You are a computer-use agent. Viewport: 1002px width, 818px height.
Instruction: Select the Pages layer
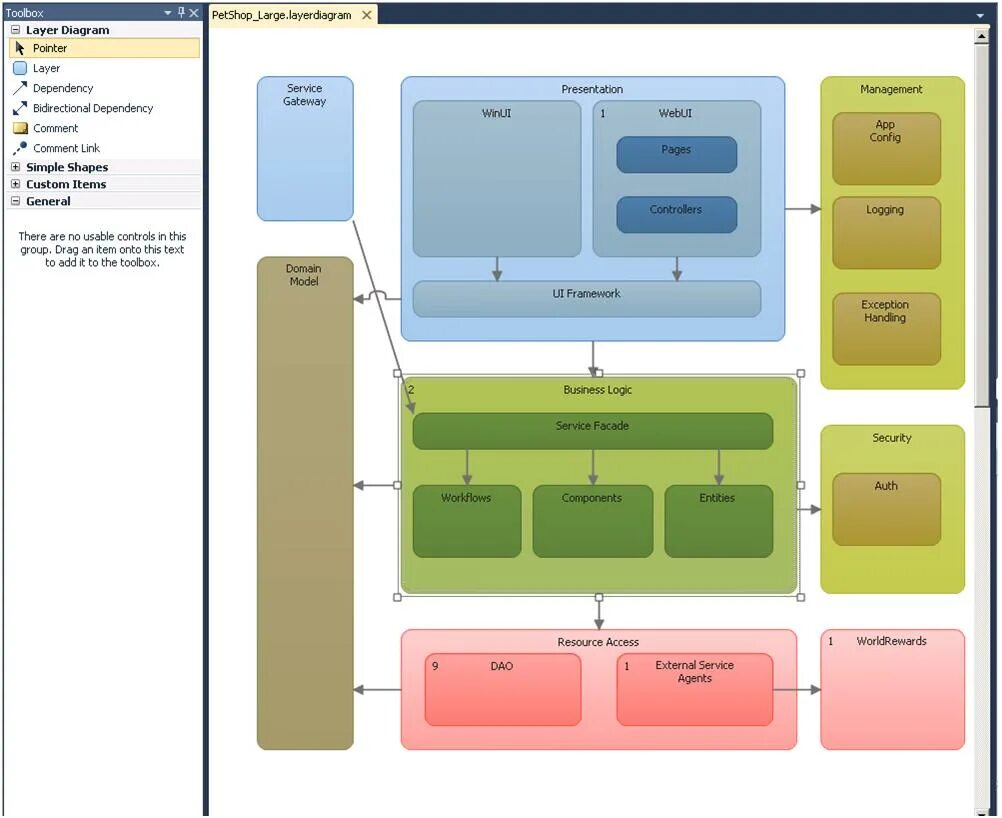click(x=676, y=155)
